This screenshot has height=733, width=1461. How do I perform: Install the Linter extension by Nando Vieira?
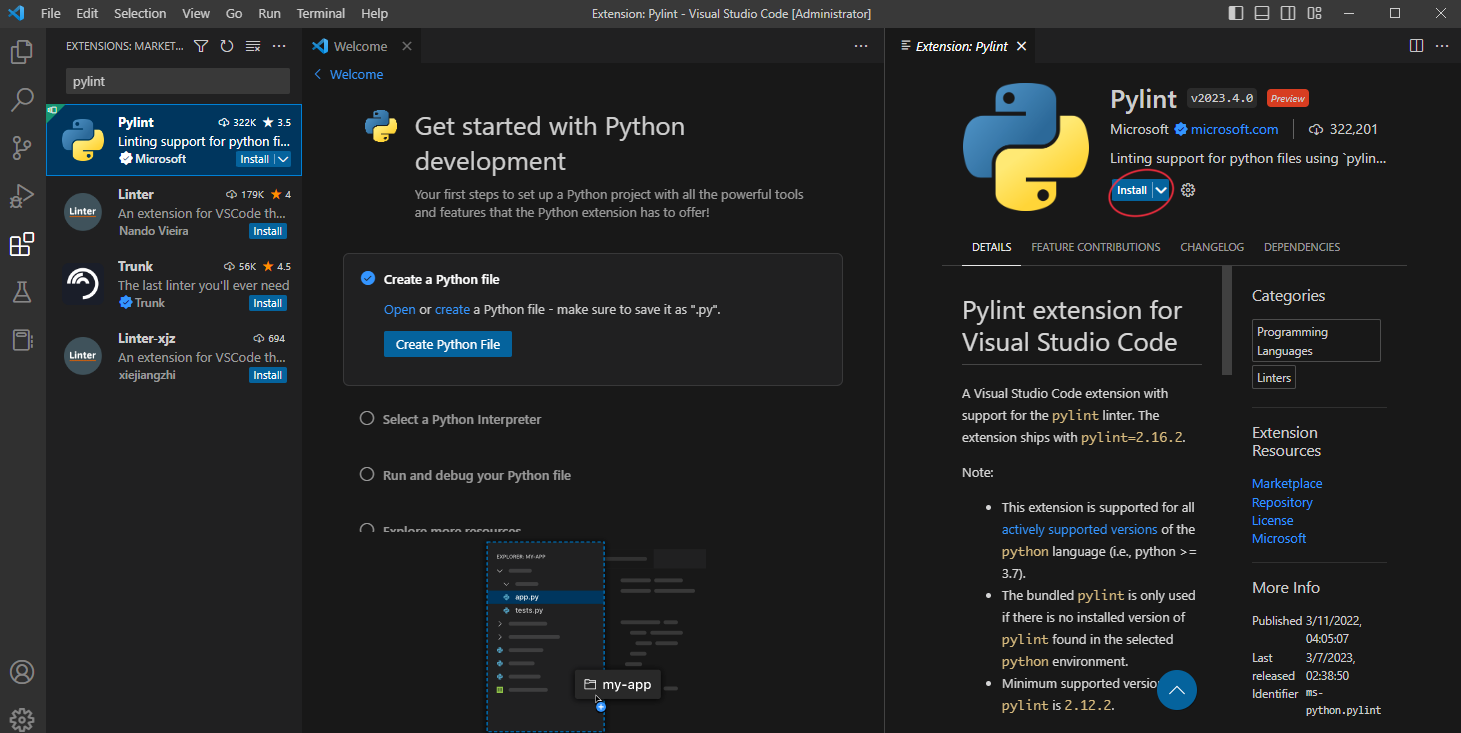(x=267, y=231)
